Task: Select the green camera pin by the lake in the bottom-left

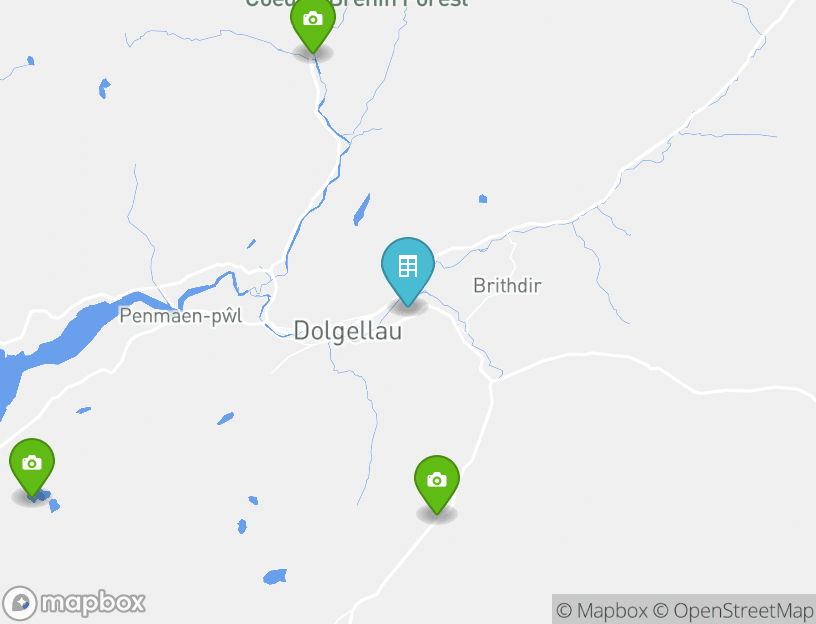Action: (x=32, y=467)
